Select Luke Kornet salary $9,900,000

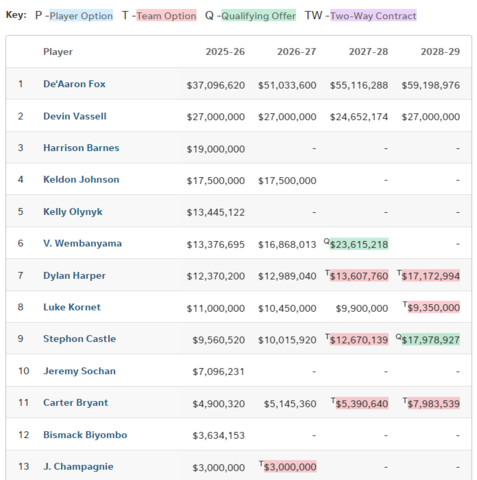pos(362,309)
